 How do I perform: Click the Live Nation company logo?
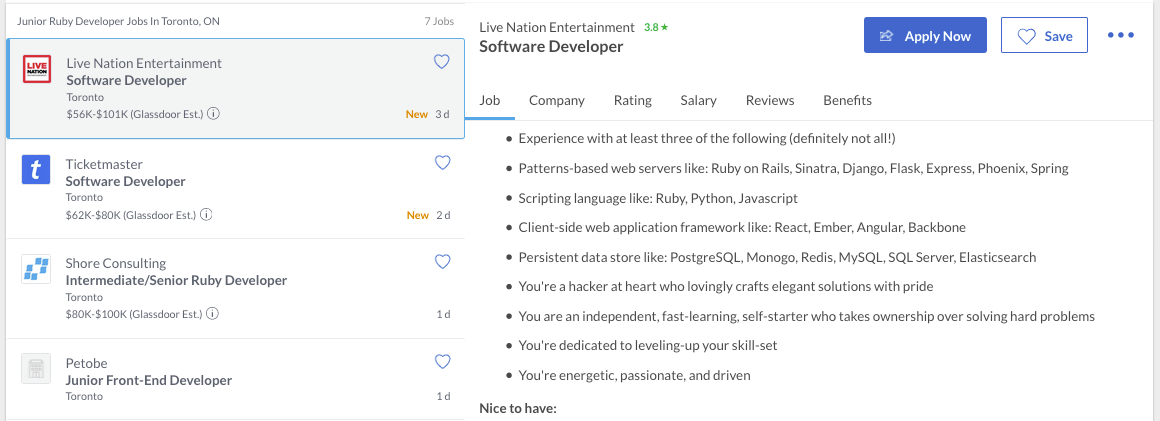(x=36, y=70)
